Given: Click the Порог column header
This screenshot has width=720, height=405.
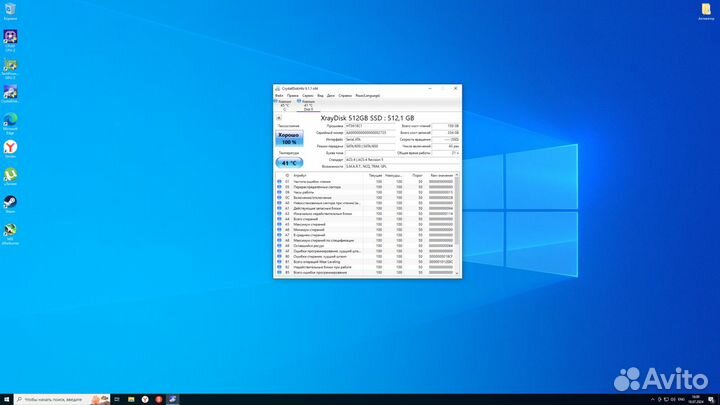Looking at the screenshot, I should pyautogui.click(x=417, y=175).
